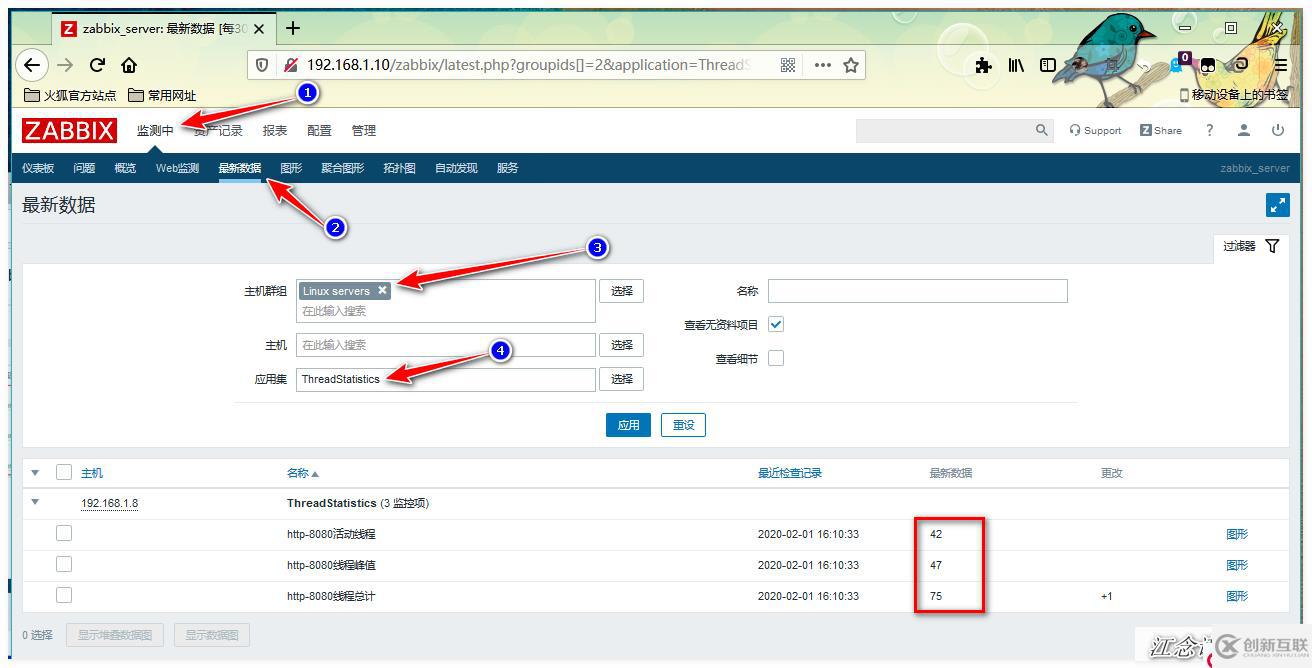Viewport: 1312px width, 668px height.
Task: Check the http-8080线程总计 row checkbox
Action: point(64,595)
